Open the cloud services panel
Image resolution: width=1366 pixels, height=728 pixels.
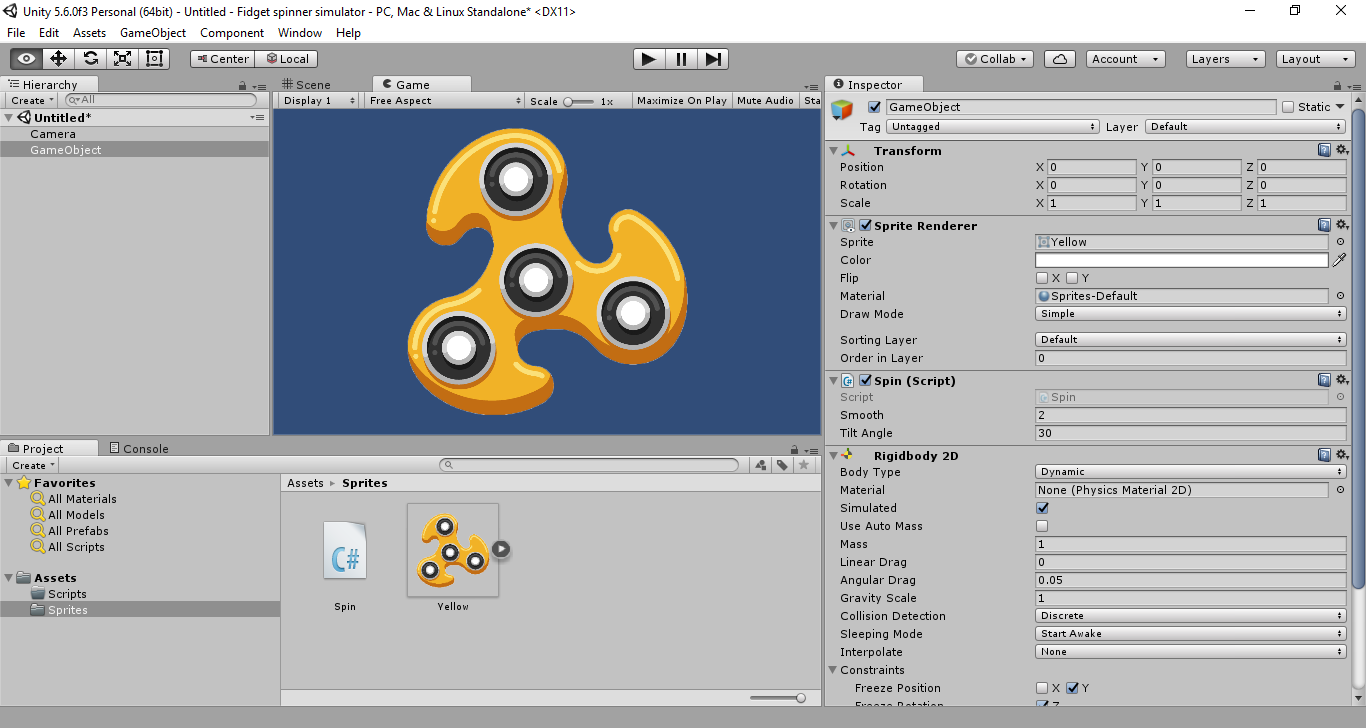point(1060,59)
